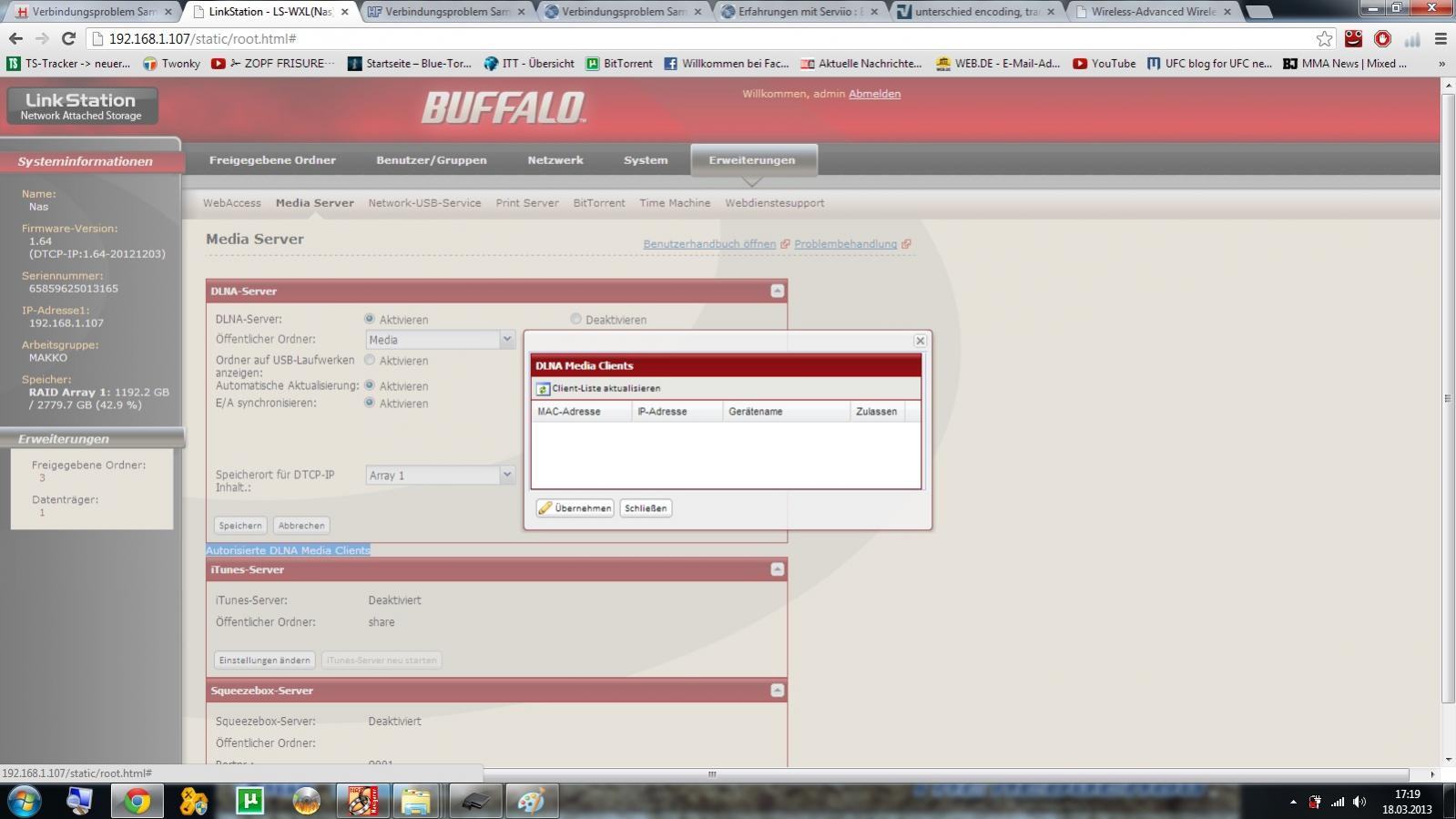Open Windows Explorer folder from taskbar
The width and height of the screenshot is (1456, 819).
[416, 801]
